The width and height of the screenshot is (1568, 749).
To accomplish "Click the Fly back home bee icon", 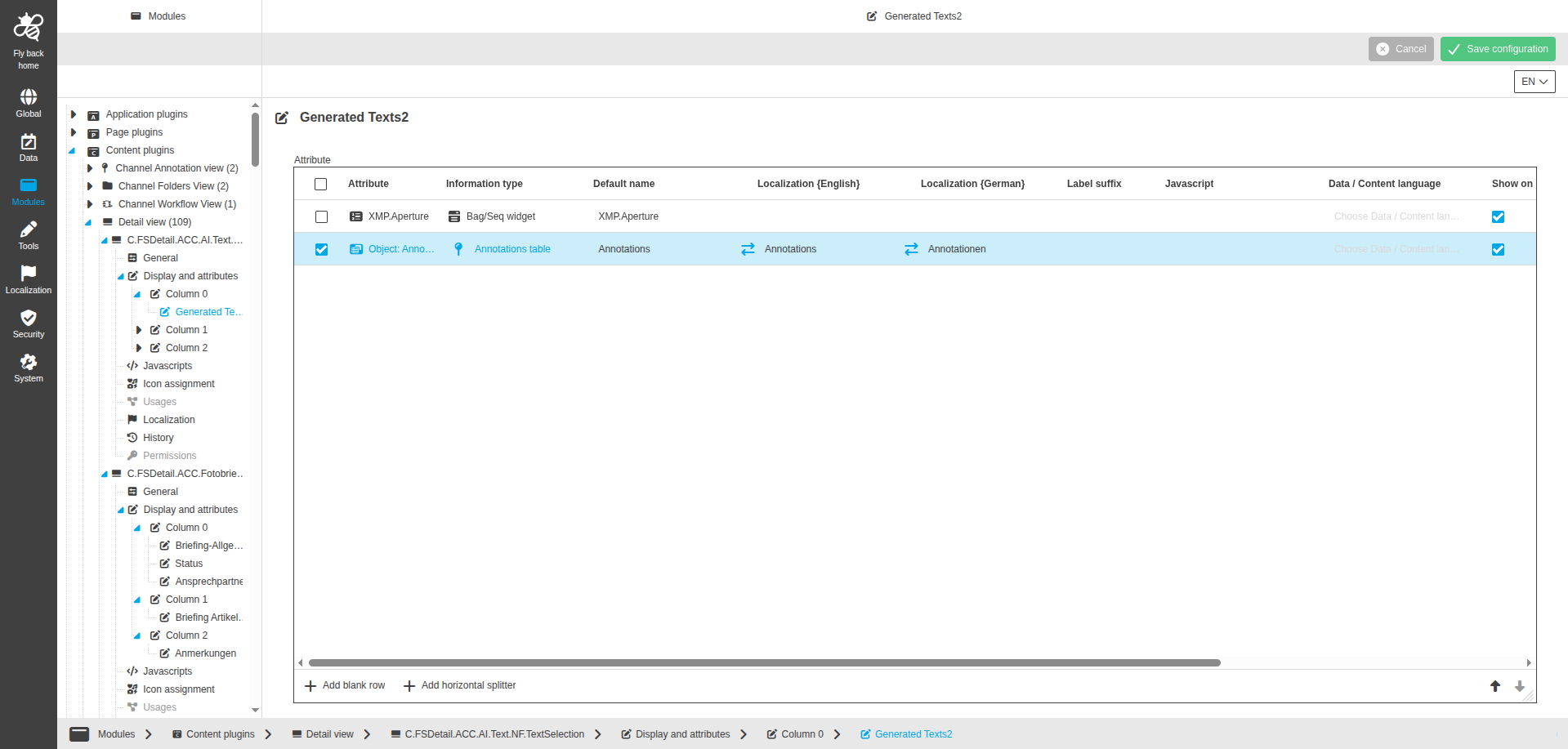I will 29,27.
